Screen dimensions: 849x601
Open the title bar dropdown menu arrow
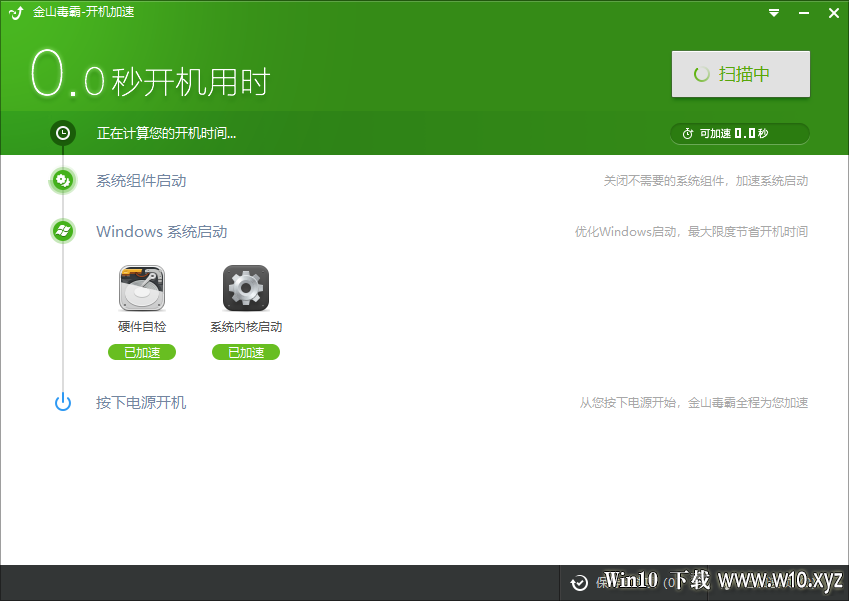[774, 13]
